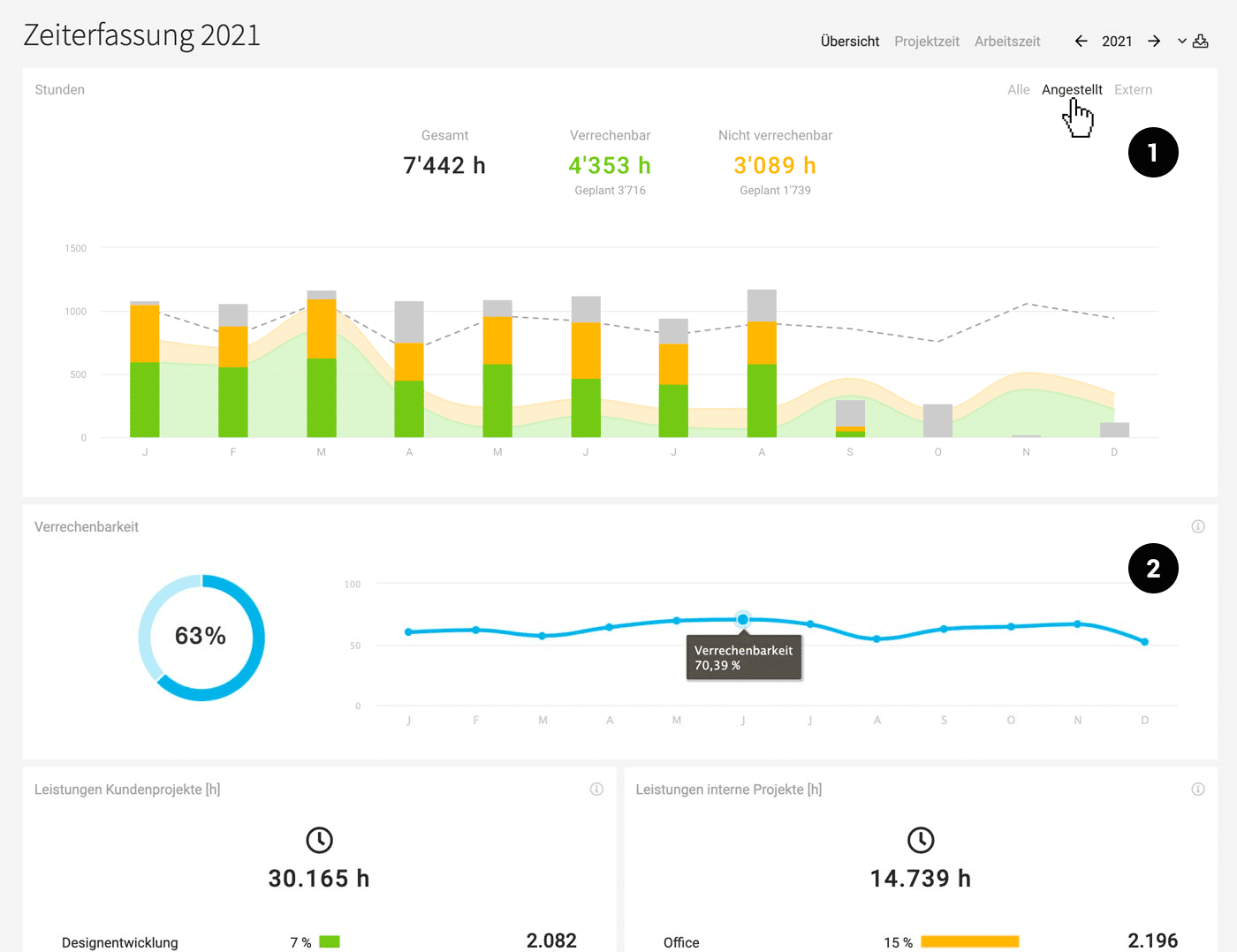Switch to the Projektzeit tab
Image resolution: width=1237 pixels, height=952 pixels.
(x=927, y=42)
